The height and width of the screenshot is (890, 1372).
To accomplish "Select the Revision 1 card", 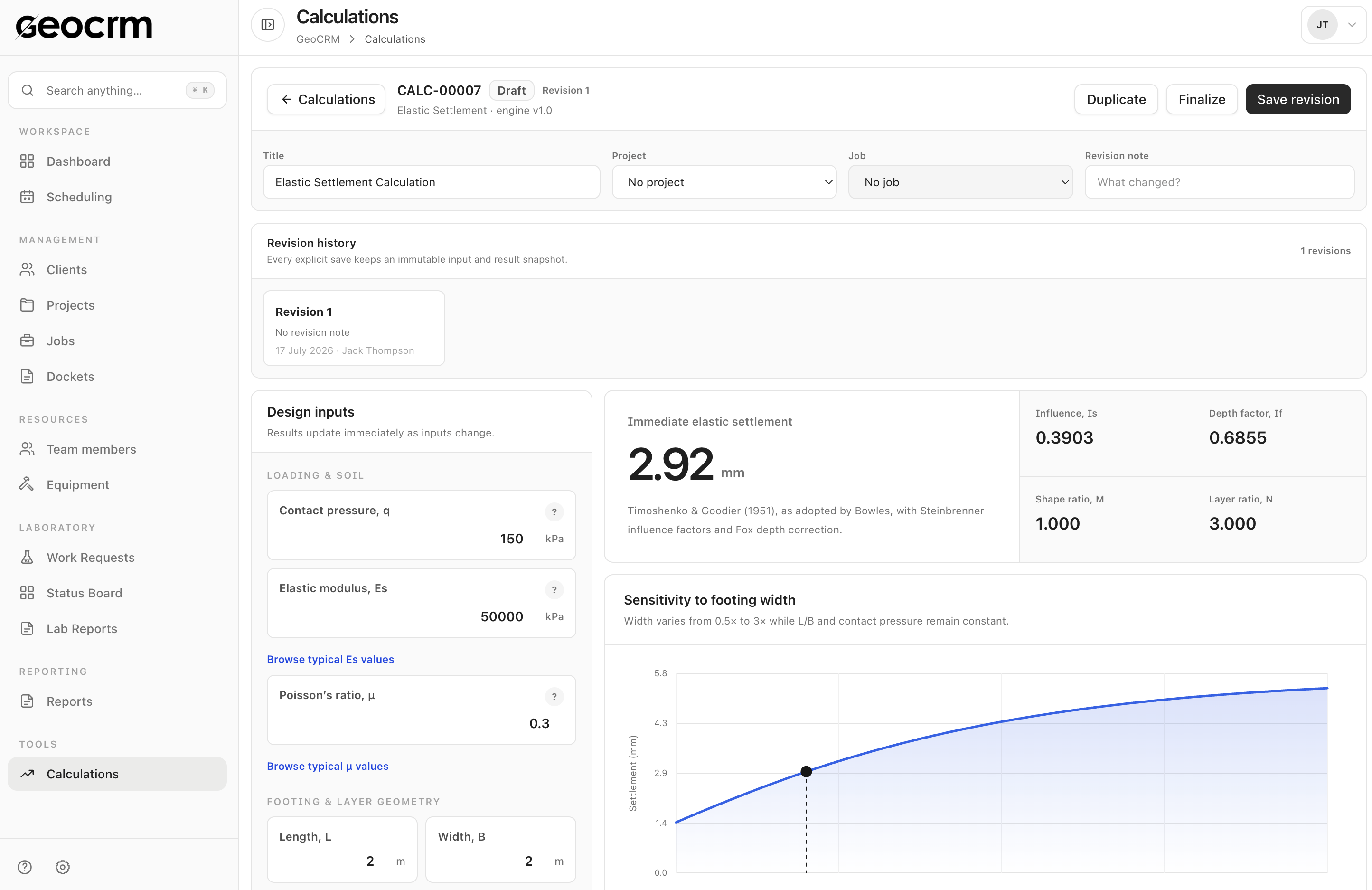I will pyautogui.click(x=354, y=328).
